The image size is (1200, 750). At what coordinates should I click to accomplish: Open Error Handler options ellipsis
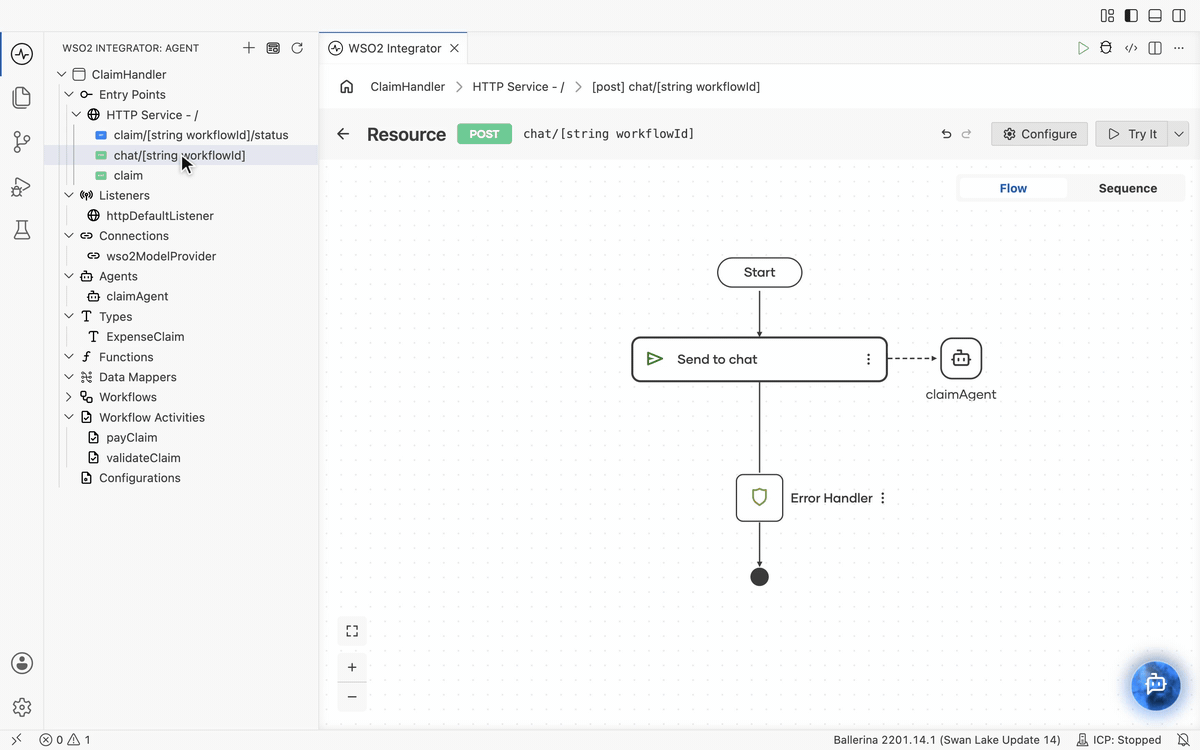pos(882,498)
